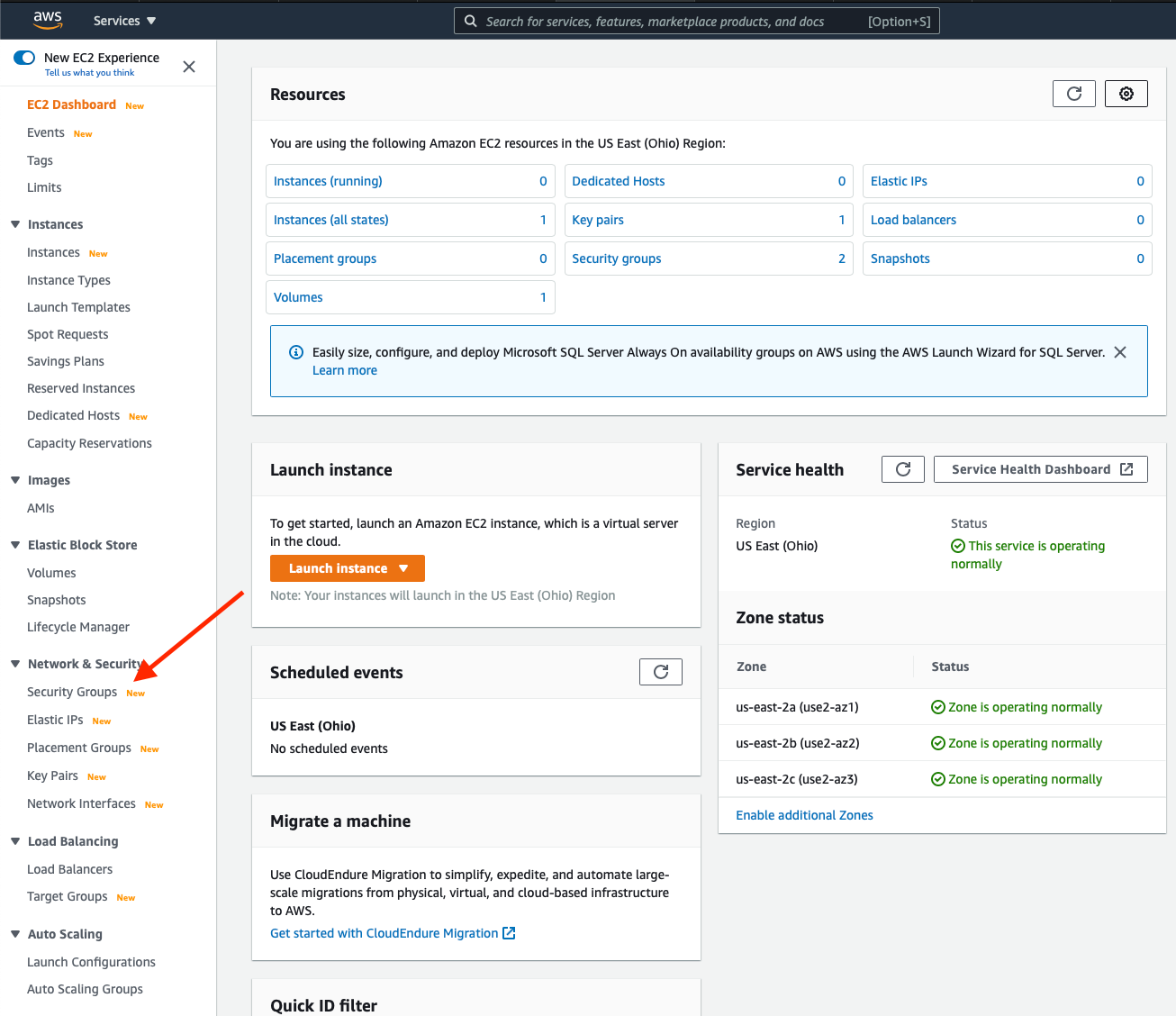
Task: Open Service Health Dashboard button
Action: (1041, 469)
